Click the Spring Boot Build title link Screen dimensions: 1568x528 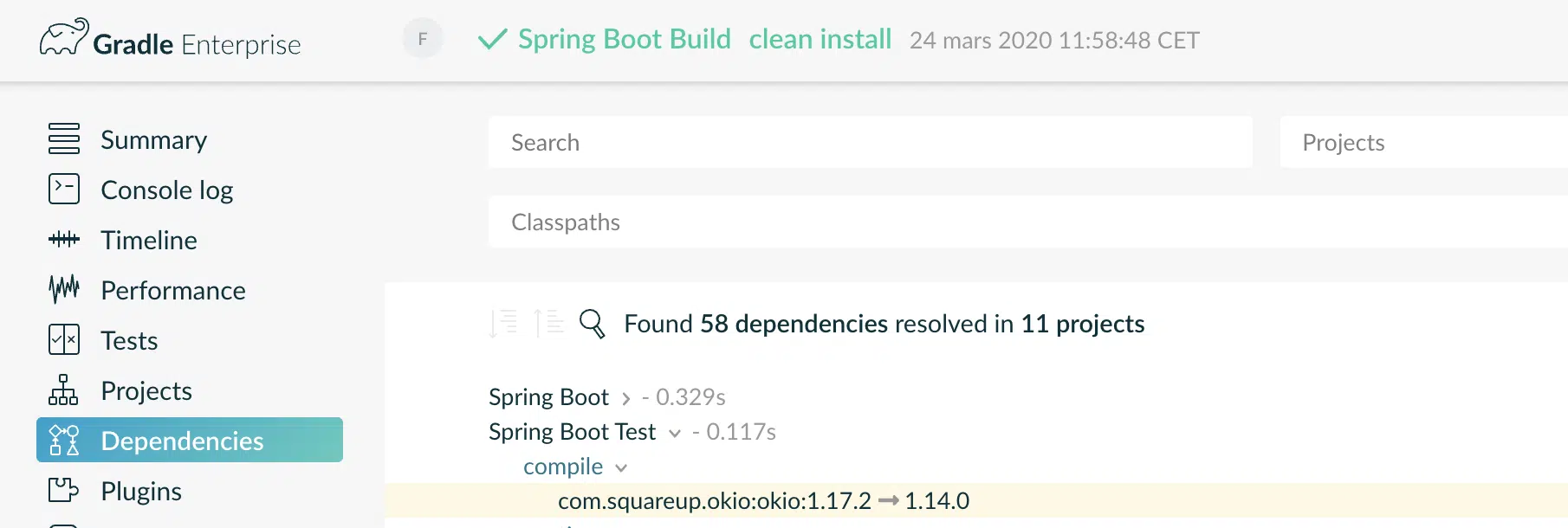(x=625, y=39)
